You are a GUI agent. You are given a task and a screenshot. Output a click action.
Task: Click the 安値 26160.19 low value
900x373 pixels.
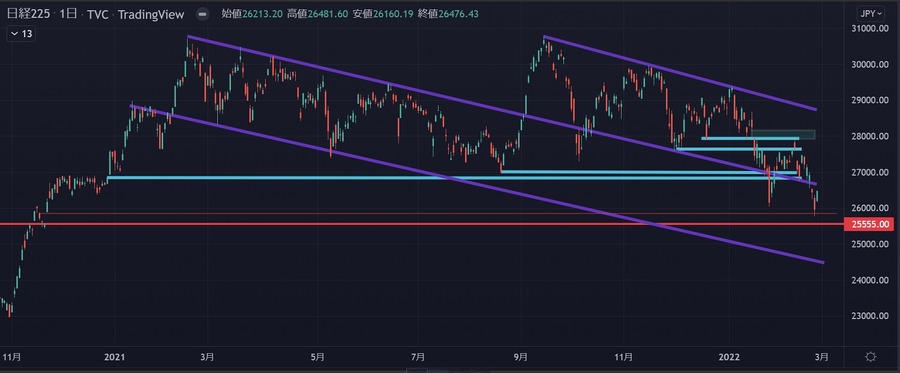coord(383,14)
